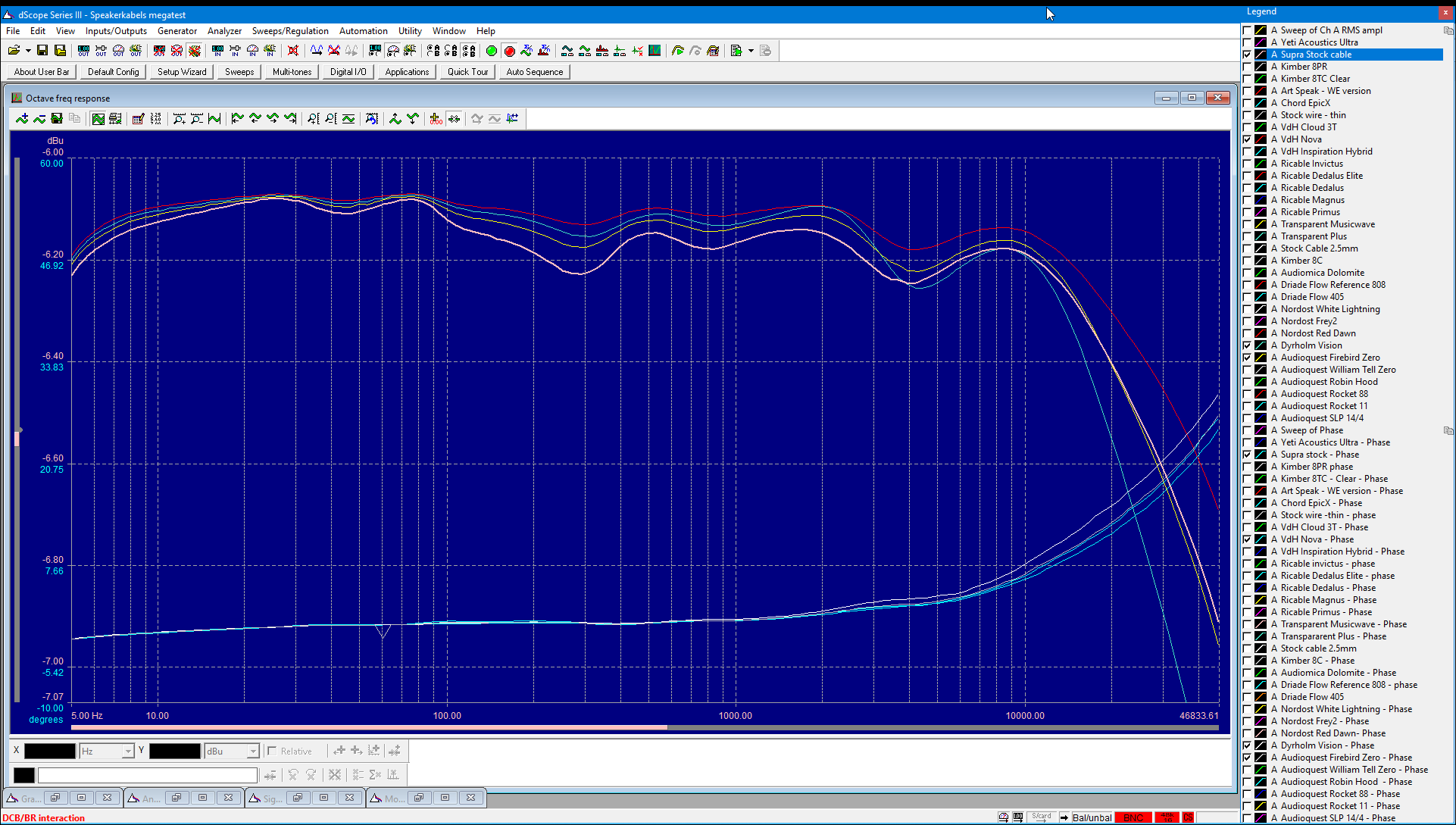Click the Setup Wizard button
Screen dimensions: 1456x825
(182, 72)
